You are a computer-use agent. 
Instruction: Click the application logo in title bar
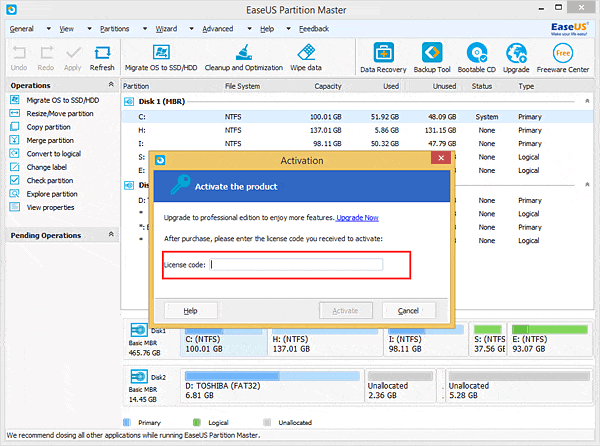coord(11,9)
